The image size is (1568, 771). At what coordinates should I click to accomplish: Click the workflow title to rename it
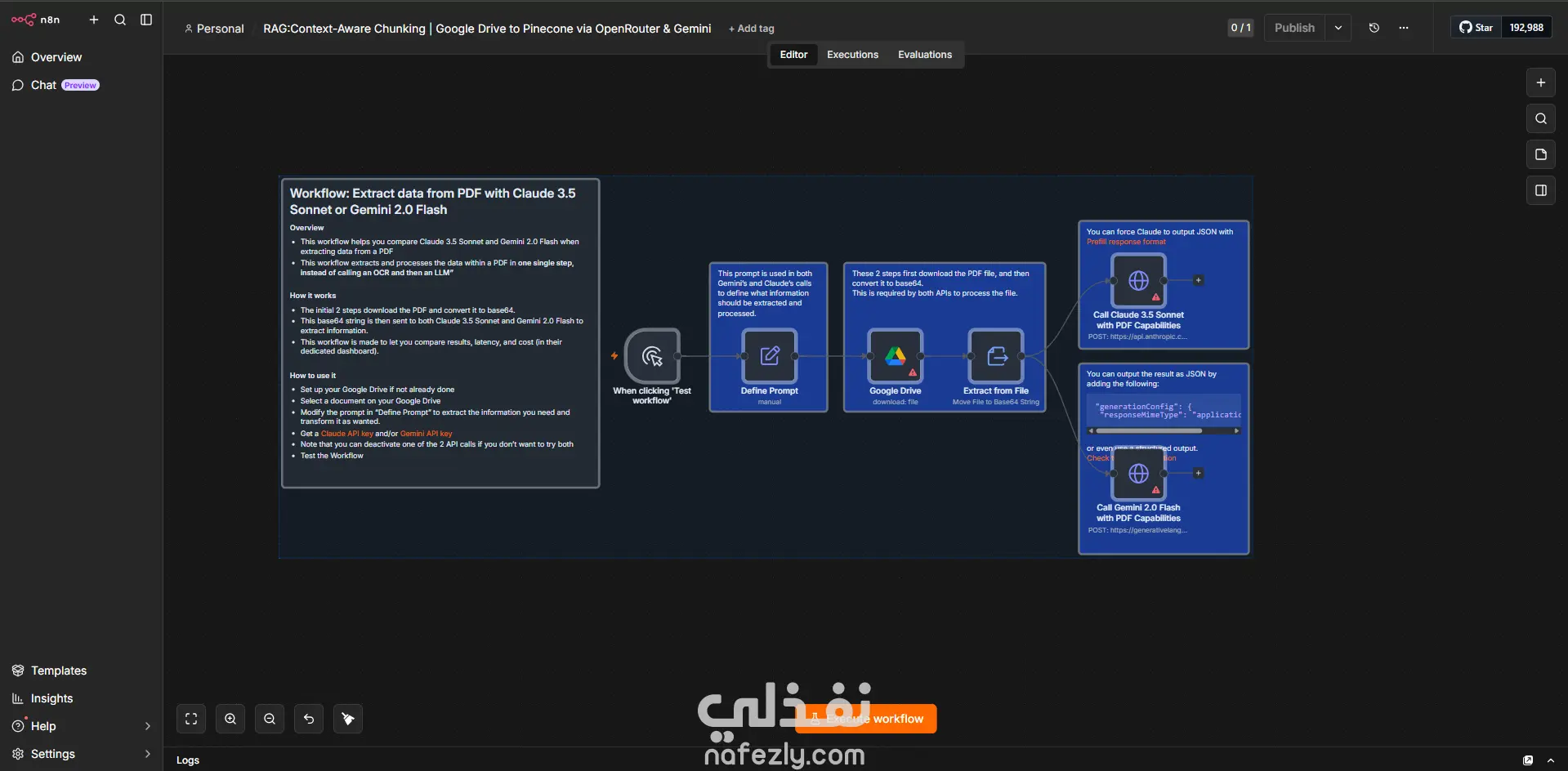[487, 29]
